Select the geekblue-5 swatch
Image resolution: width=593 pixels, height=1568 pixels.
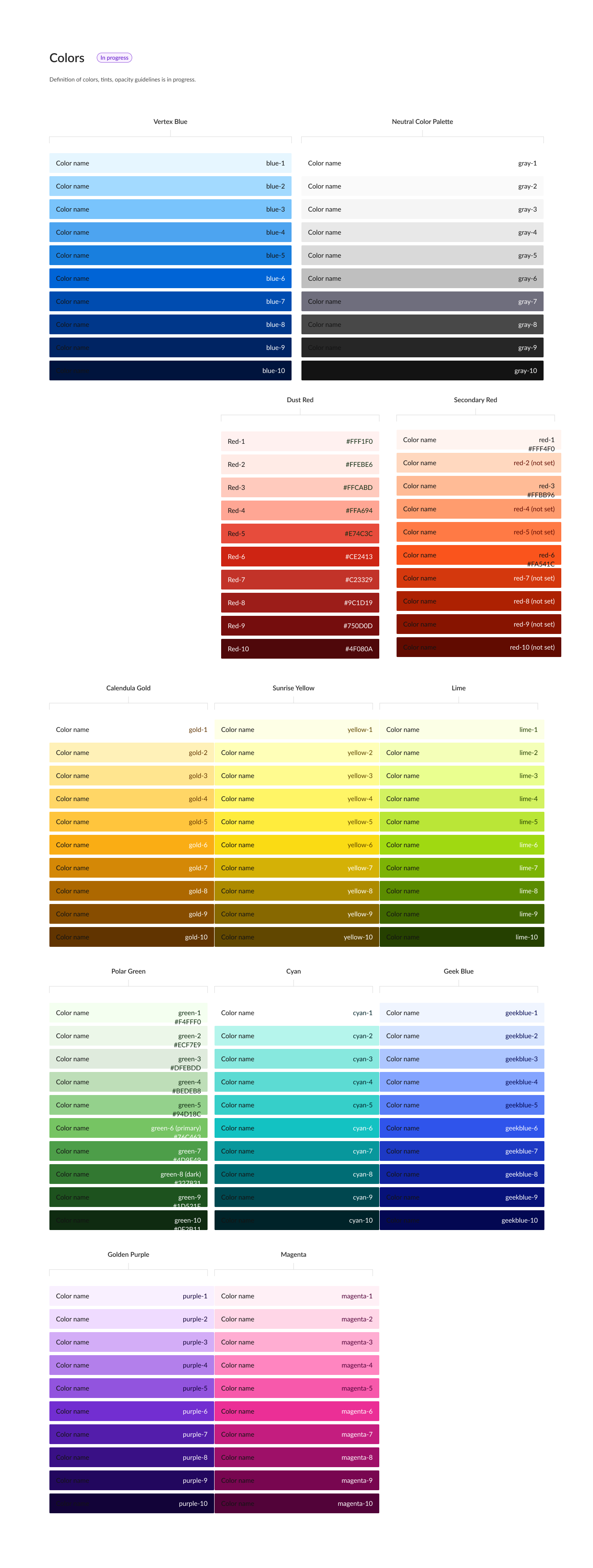click(462, 1105)
